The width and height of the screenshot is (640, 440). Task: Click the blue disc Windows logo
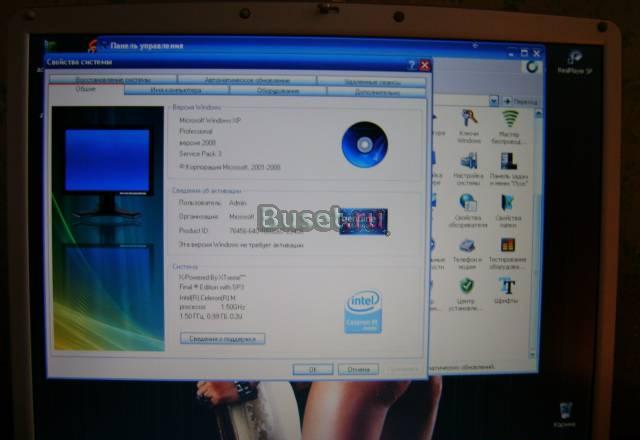[364, 144]
